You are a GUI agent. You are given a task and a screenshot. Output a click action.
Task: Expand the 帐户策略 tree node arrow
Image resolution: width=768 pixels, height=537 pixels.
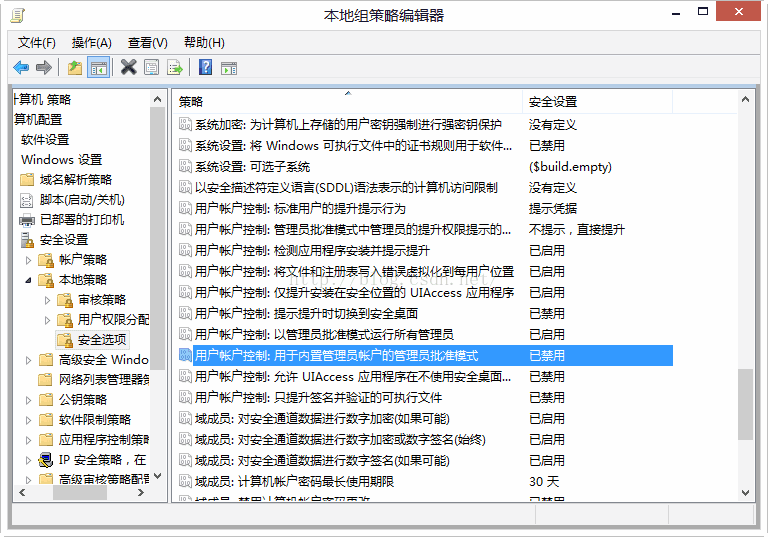point(28,260)
